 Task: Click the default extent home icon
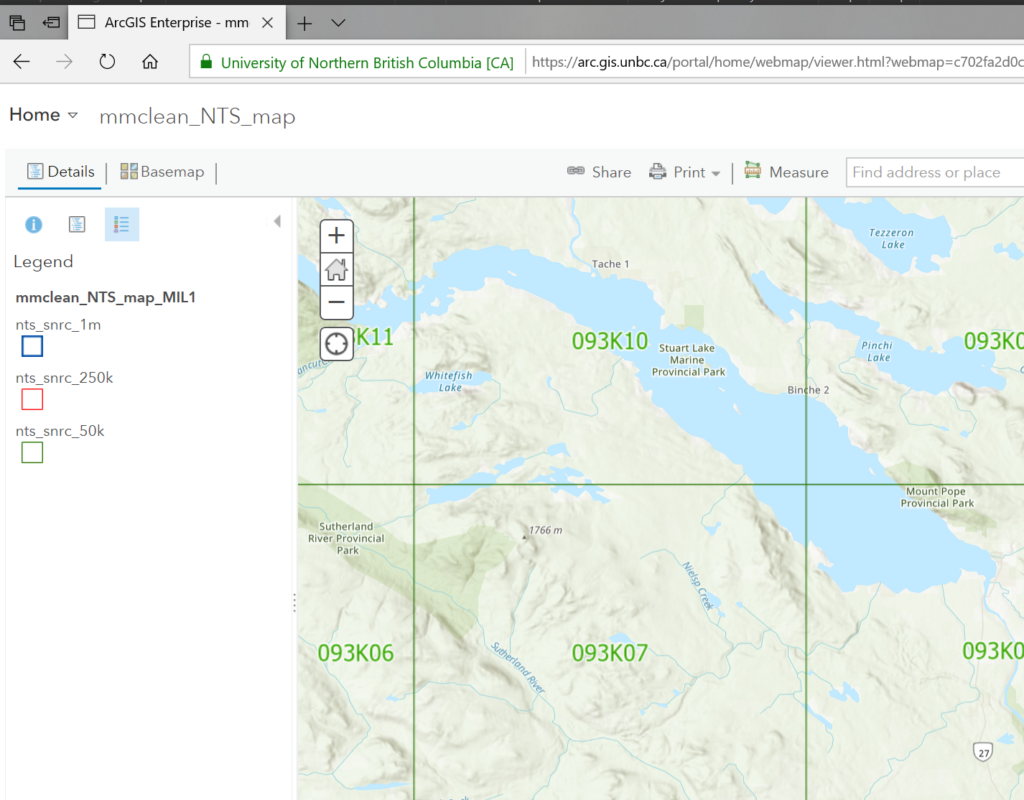pos(336,269)
